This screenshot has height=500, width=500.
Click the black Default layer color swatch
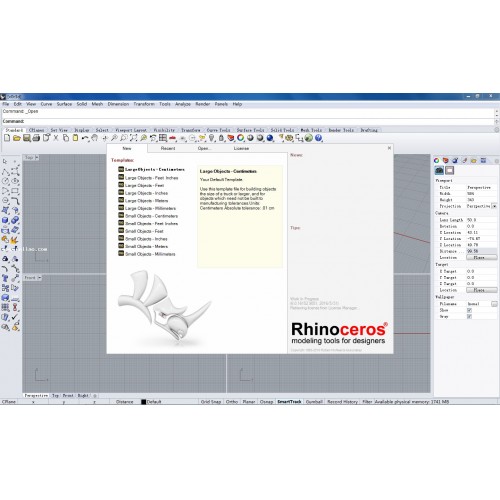(144, 402)
